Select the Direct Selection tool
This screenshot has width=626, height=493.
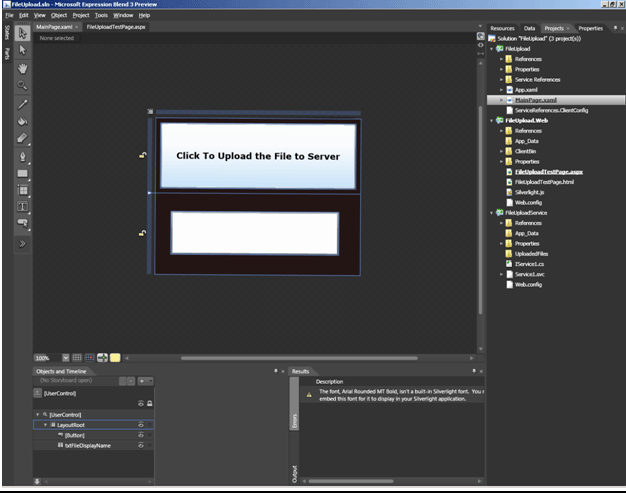click(23, 50)
